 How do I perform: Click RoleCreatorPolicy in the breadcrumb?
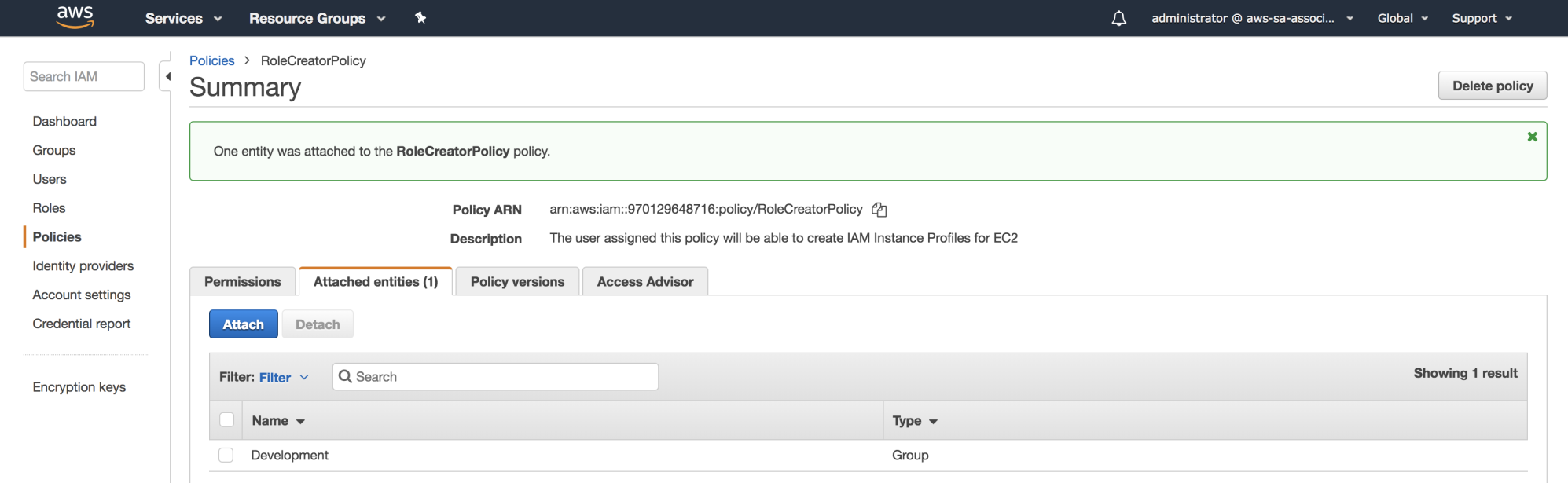tap(314, 60)
